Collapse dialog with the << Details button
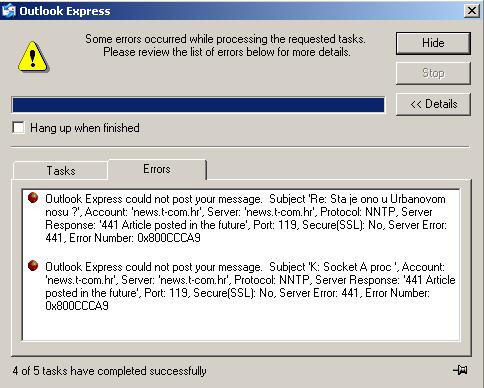Screen dimensions: 484x388 tap(433, 104)
